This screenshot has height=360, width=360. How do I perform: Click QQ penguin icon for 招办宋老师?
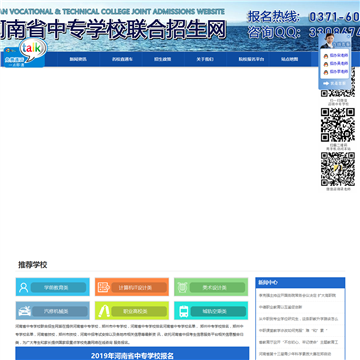click(326, 55)
